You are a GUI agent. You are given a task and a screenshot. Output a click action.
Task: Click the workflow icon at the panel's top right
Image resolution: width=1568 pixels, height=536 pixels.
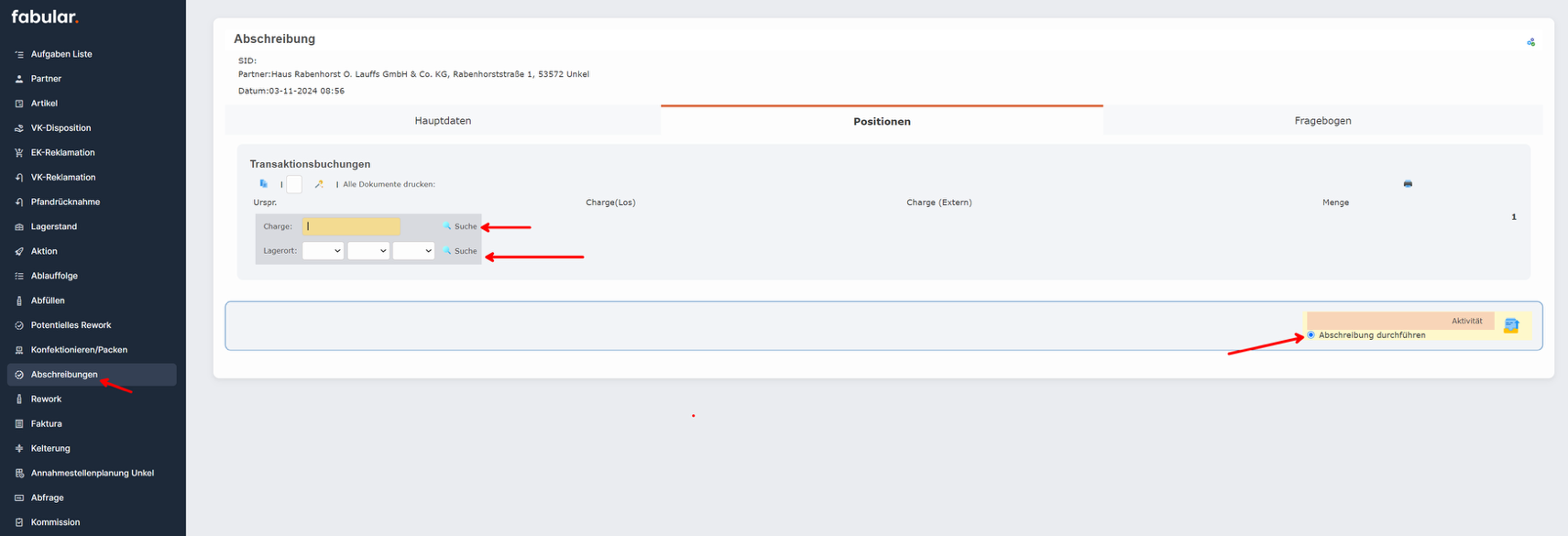click(1530, 42)
